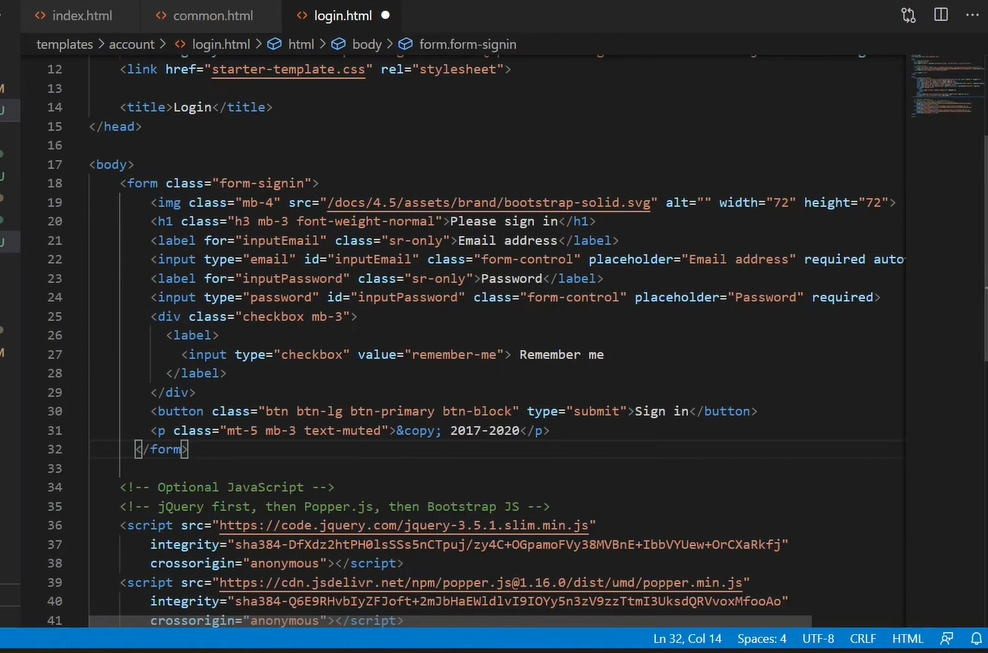Click the common.html tab file icon
Image resolution: width=988 pixels, height=653 pixels.
click(161, 16)
